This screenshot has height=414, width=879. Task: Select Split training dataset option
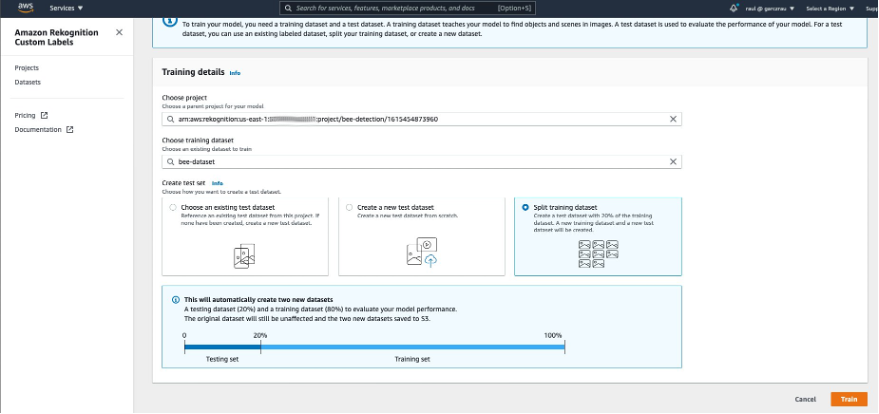pyautogui.click(x=525, y=207)
